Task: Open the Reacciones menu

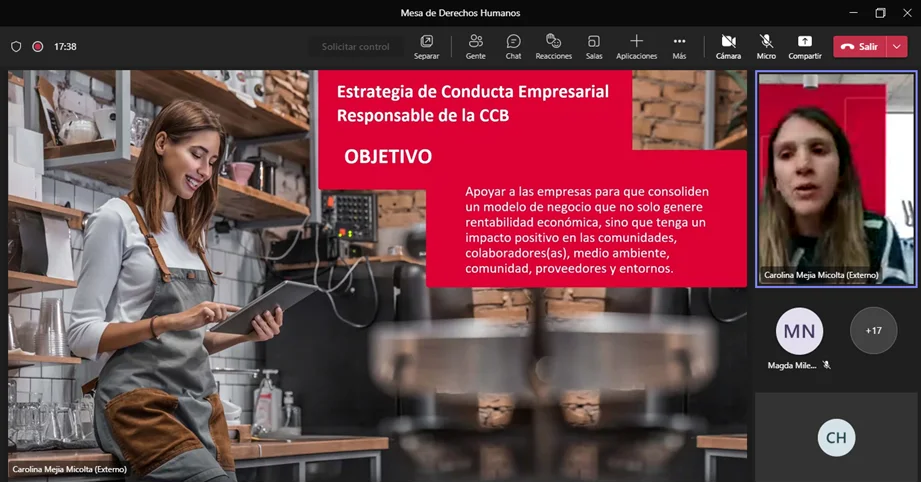Action: click(553, 46)
